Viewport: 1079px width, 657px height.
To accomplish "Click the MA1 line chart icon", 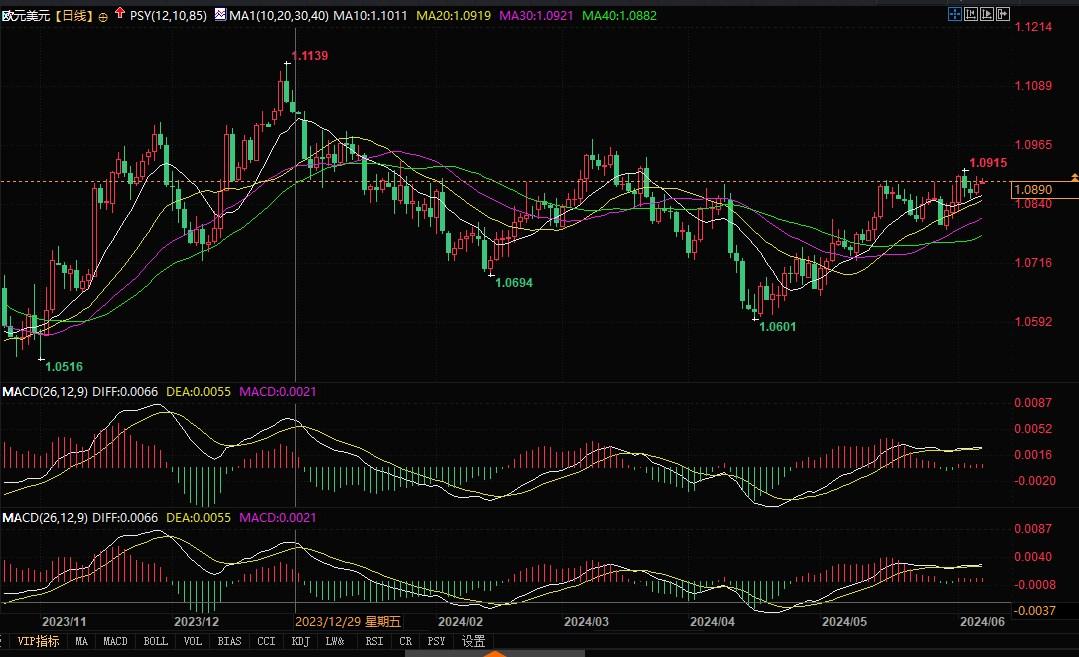I will 220,14.
